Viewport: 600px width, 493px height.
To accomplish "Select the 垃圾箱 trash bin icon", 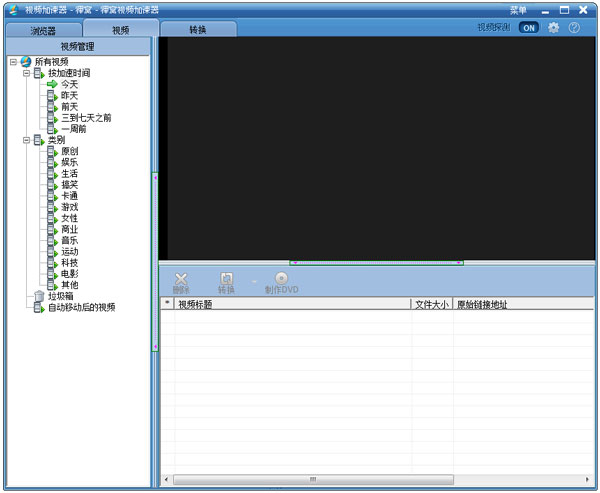I will click(x=39, y=296).
